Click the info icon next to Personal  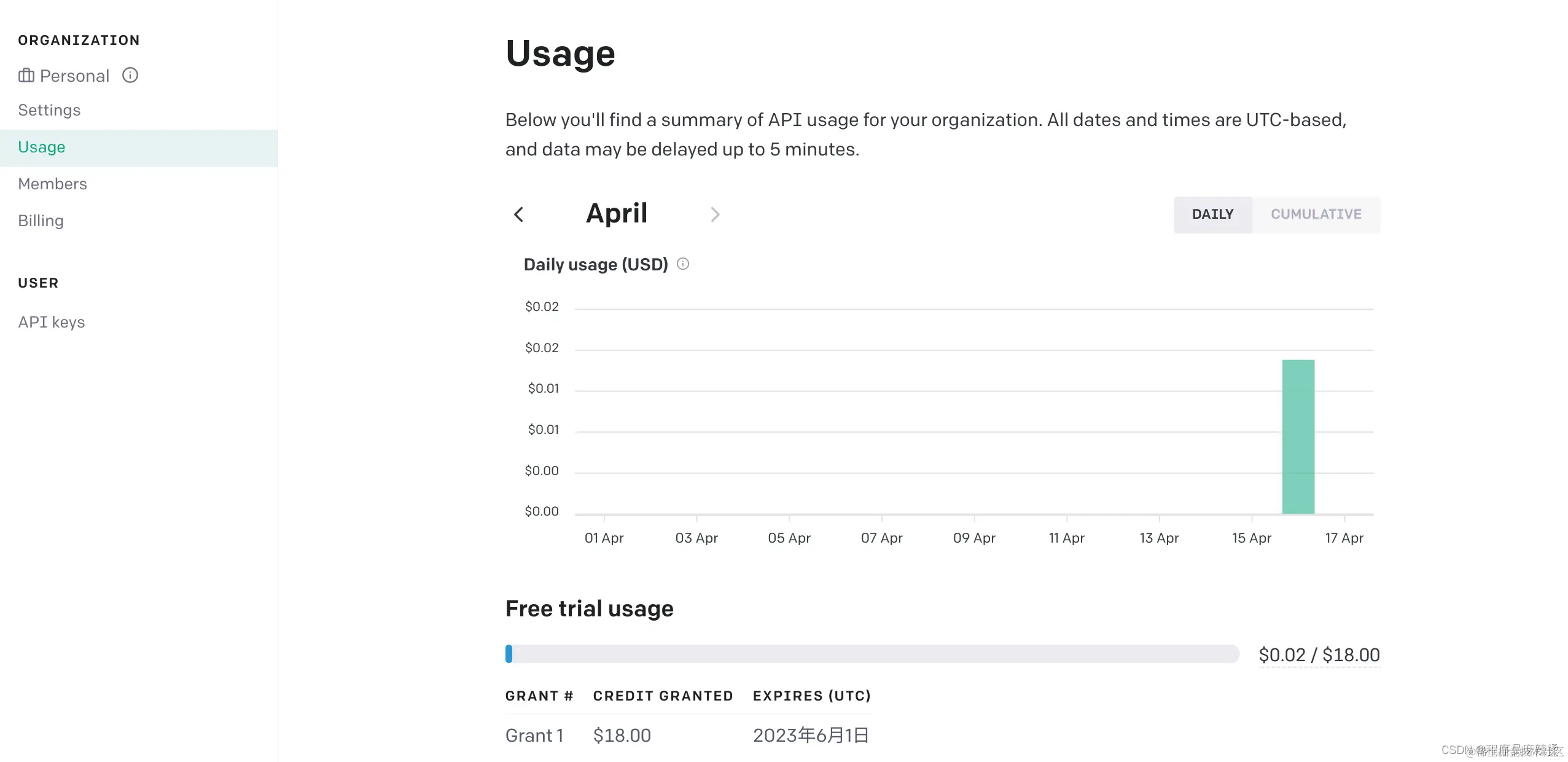pos(130,75)
